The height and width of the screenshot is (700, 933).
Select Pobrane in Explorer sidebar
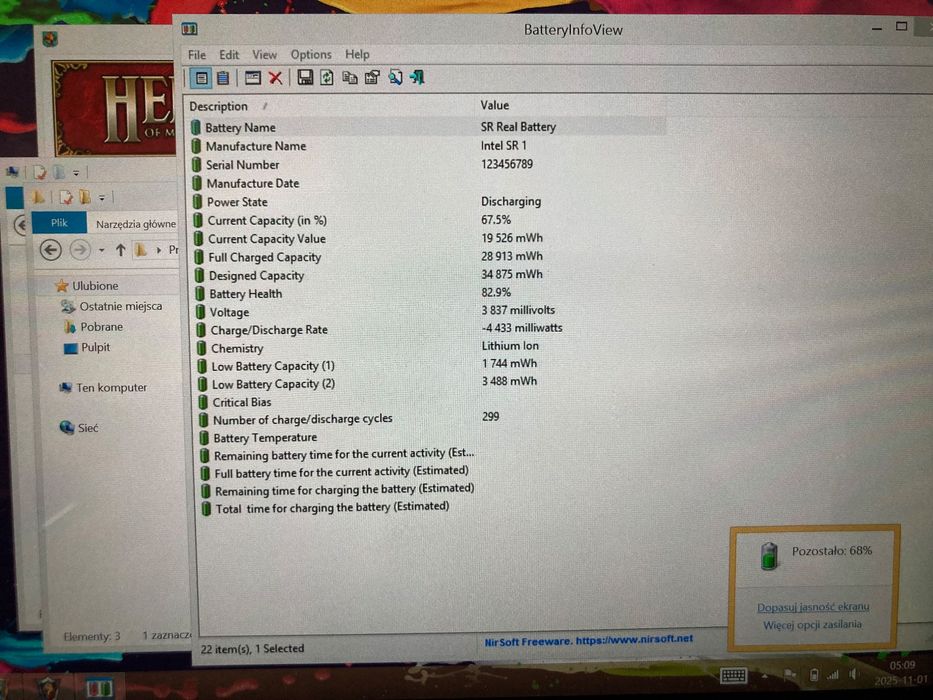click(93, 327)
